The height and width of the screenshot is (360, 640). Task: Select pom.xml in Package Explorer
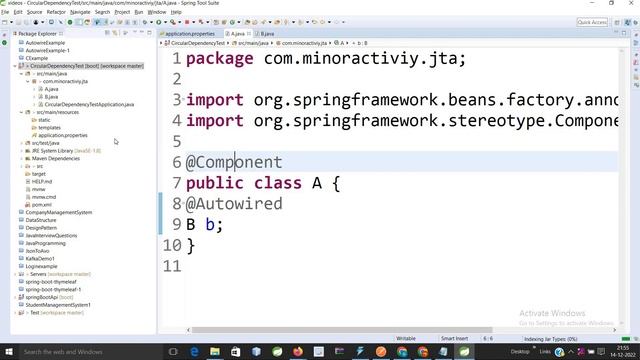[42, 205]
